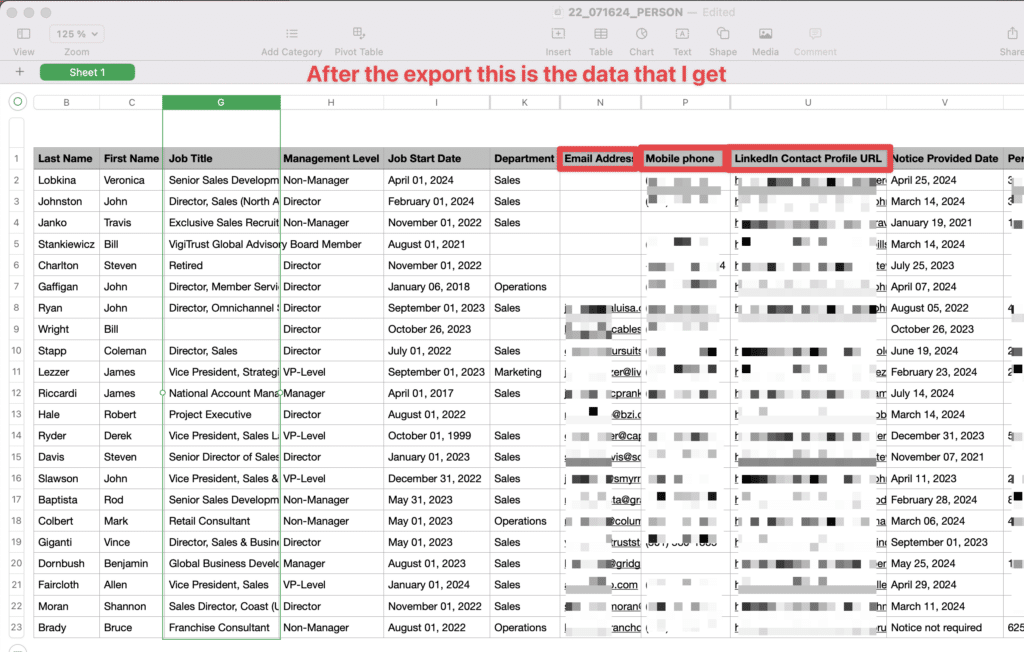Select column N header
The height and width of the screenshot is (652, 1024).
pyautogui.click(x=601, y=103)
